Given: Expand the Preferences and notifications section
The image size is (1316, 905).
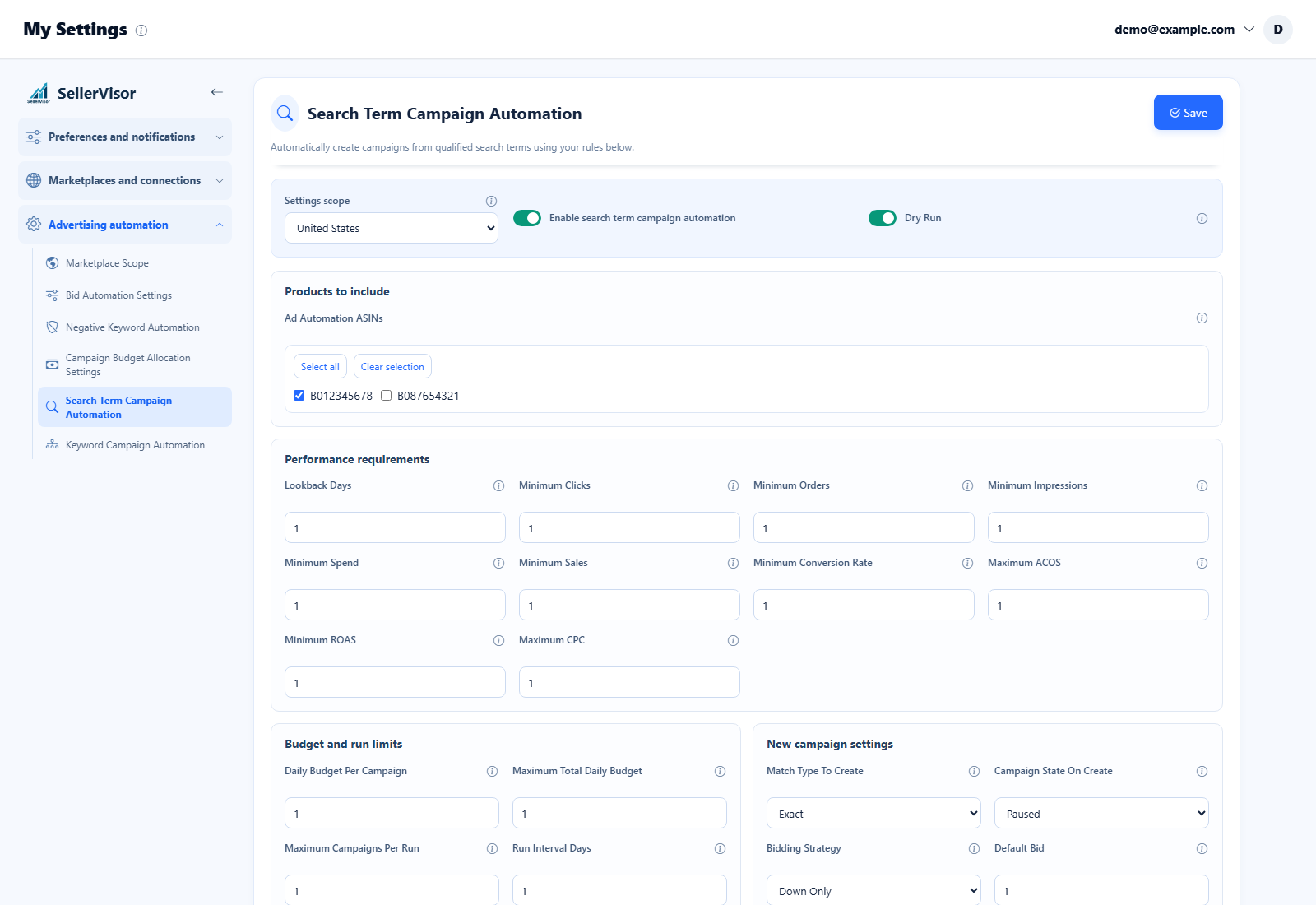Looking at the screenshot, I should tap(125, 137).
